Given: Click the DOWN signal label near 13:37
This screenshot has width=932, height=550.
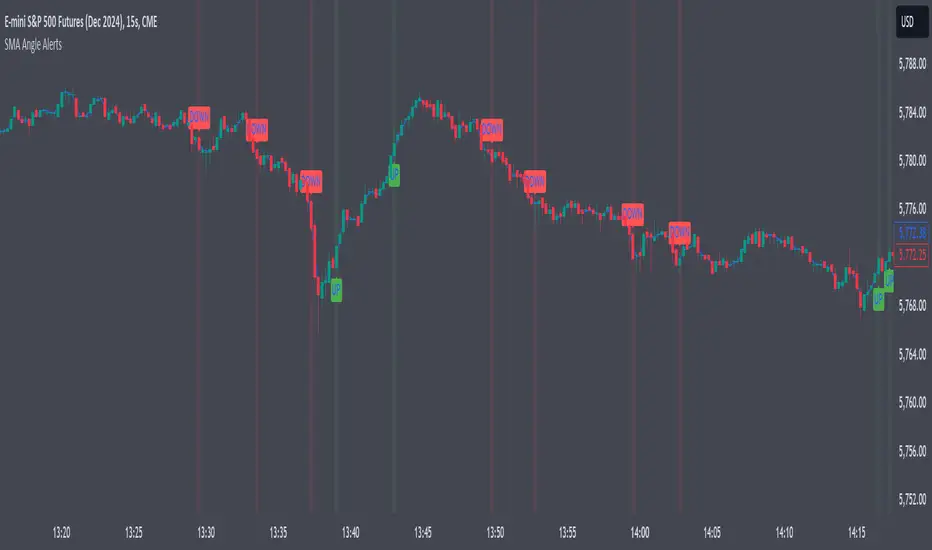Looking at the screenshot, I should 311,181.
